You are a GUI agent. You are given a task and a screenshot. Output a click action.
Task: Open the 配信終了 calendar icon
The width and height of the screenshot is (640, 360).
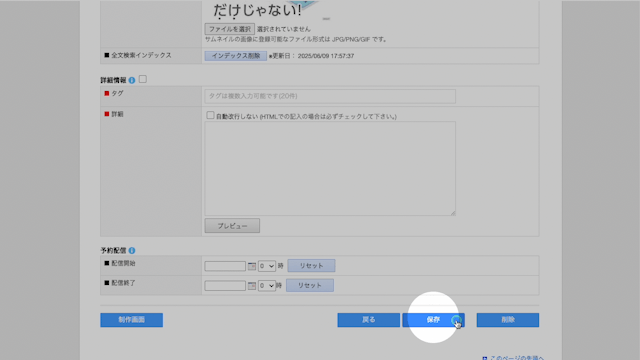tap(252, 286)
